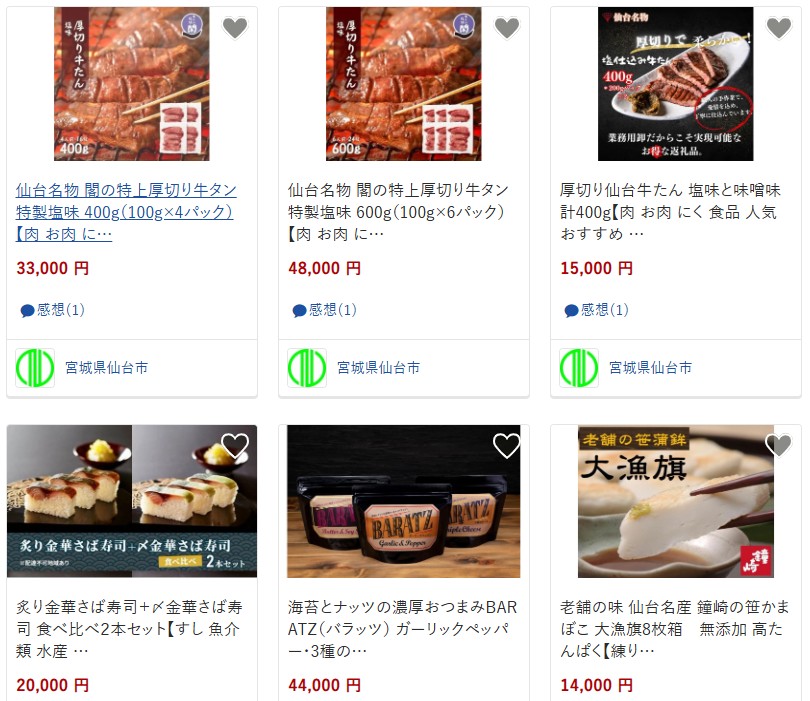Open the BARATZ snack pouches thumbnail

tap(403, 501)
